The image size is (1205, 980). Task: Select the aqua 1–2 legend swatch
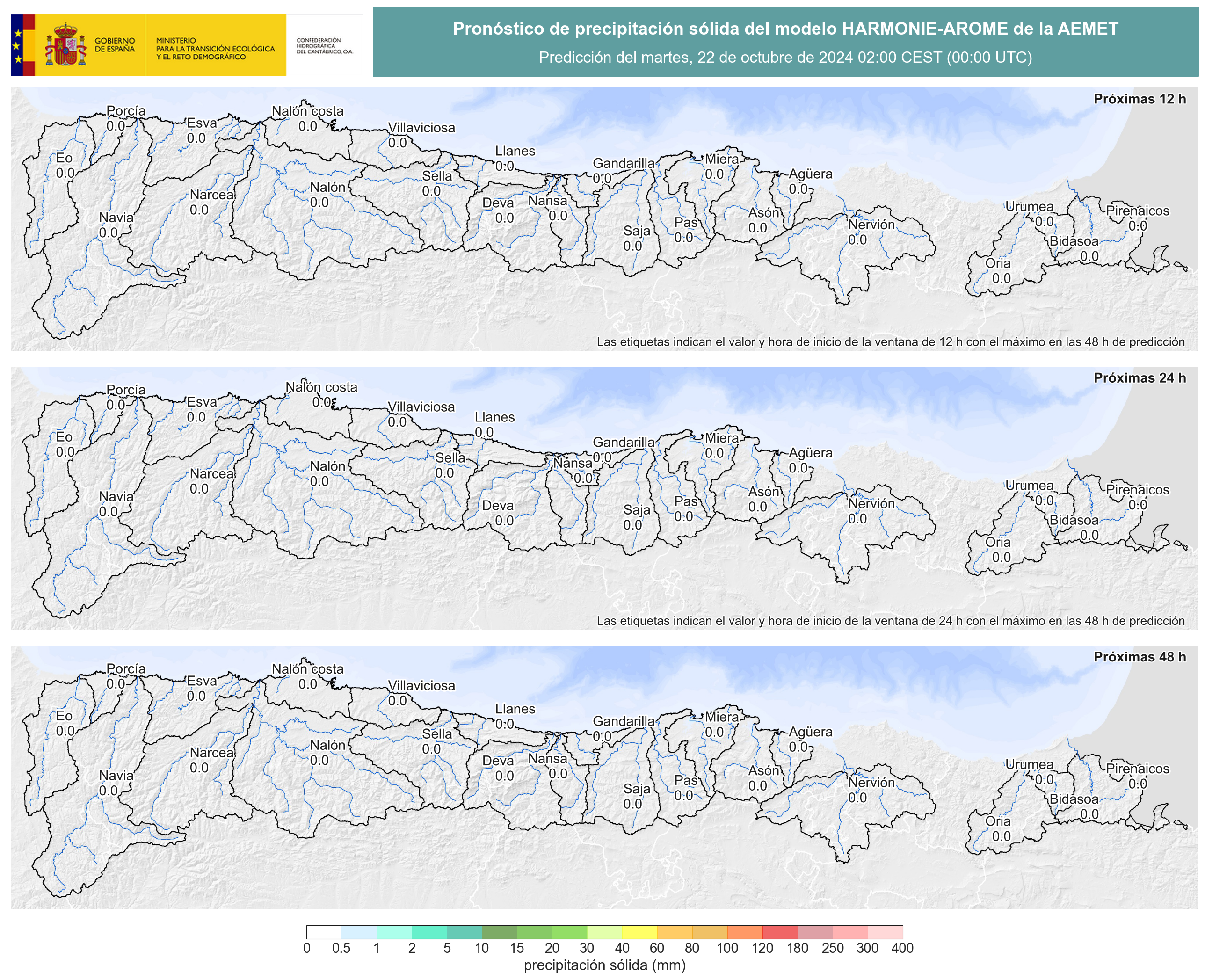pyautogui.click(x=394, y=932)
